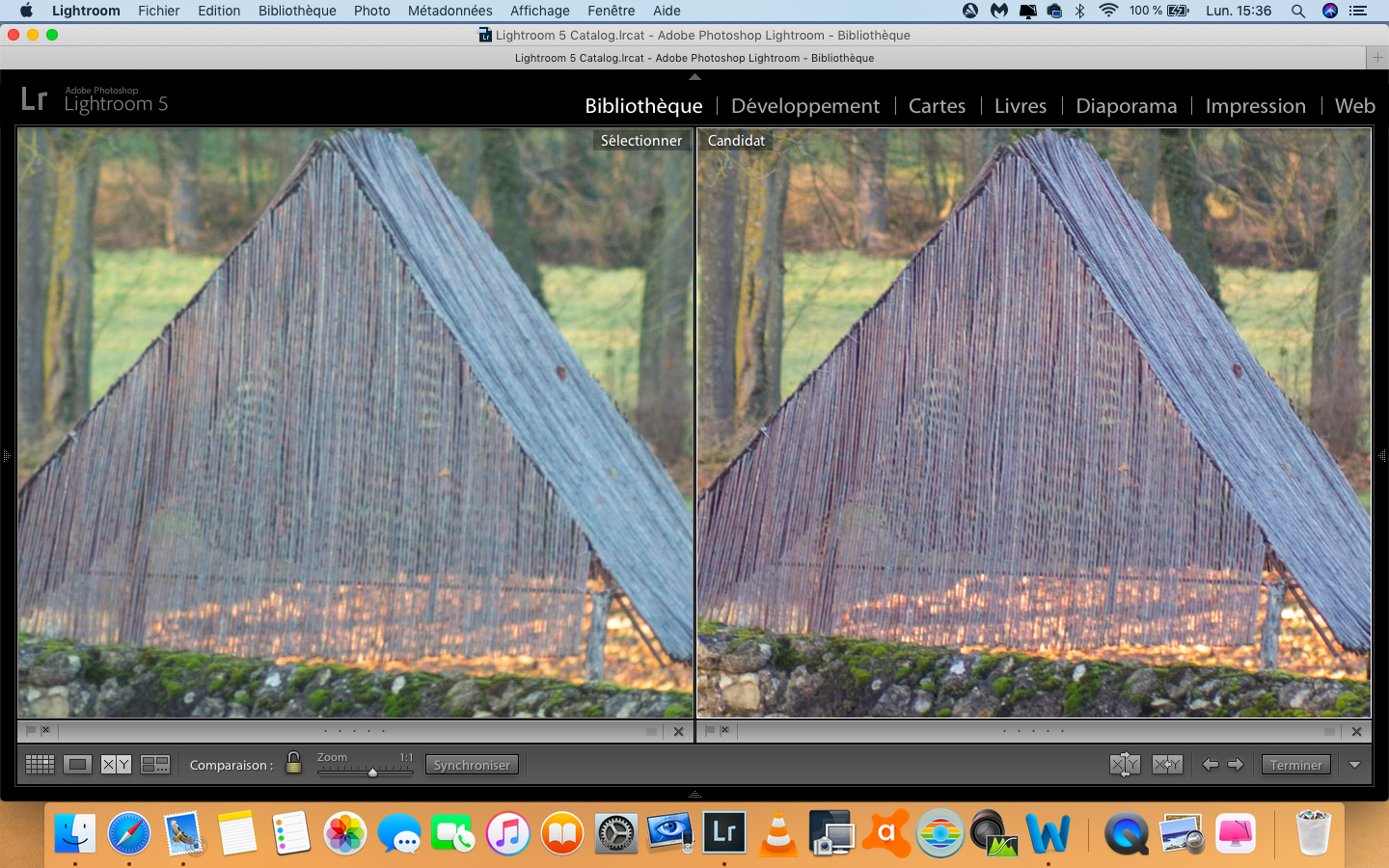Click the swap Select and Candidate icon
Viewport: 1389px width, 868px height.
coord(1124,765)
